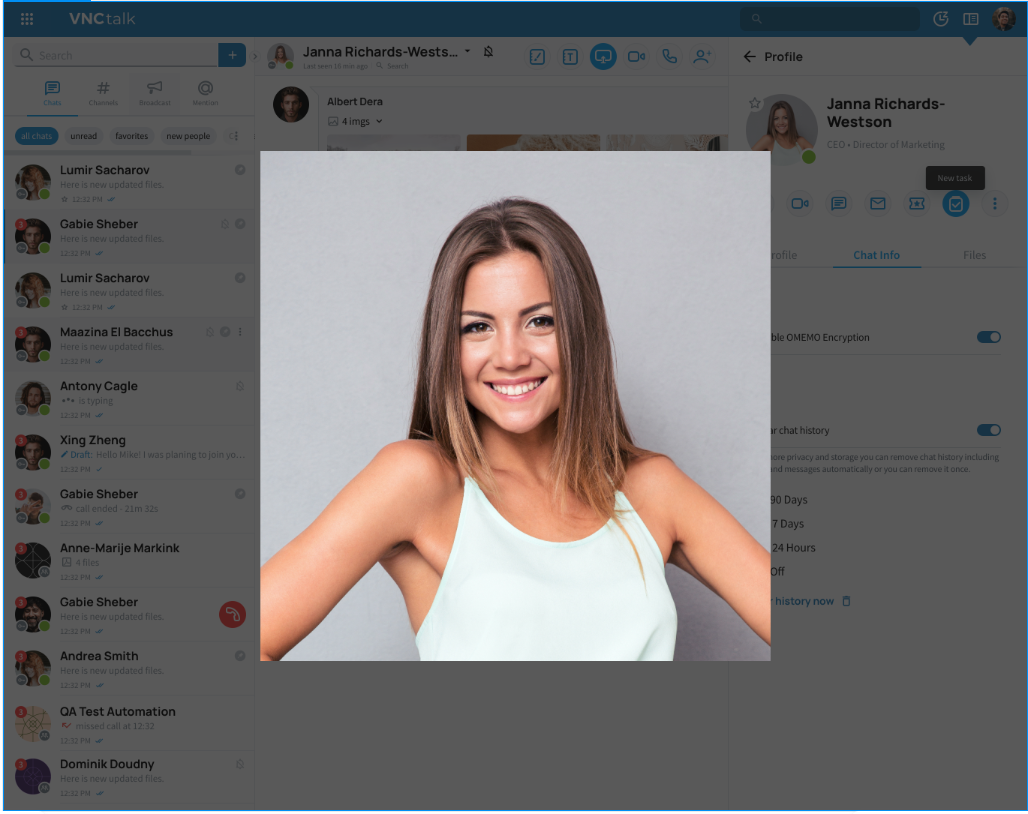Click the email icon in profile actions
The image size is (1028, 814).
[877, 204]
